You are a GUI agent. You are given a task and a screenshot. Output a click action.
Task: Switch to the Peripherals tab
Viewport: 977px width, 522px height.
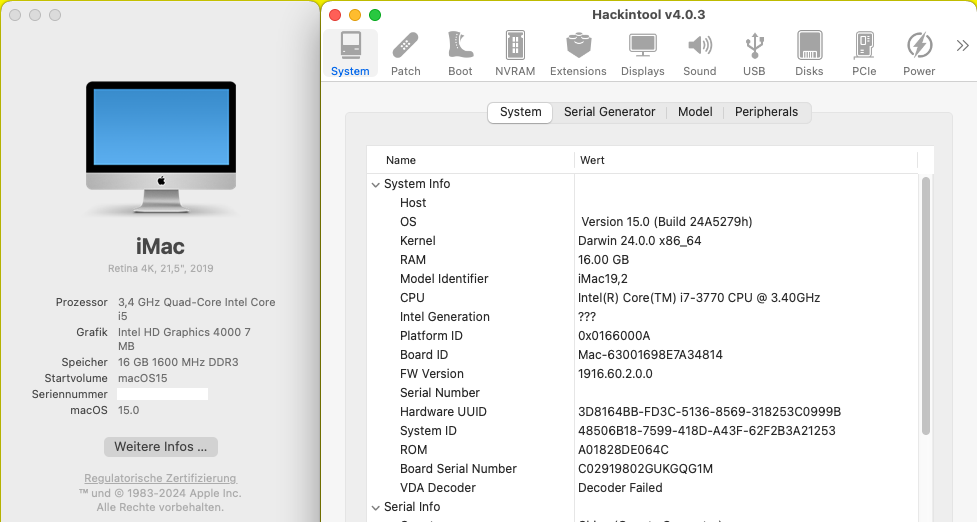(x=766, y=112)
